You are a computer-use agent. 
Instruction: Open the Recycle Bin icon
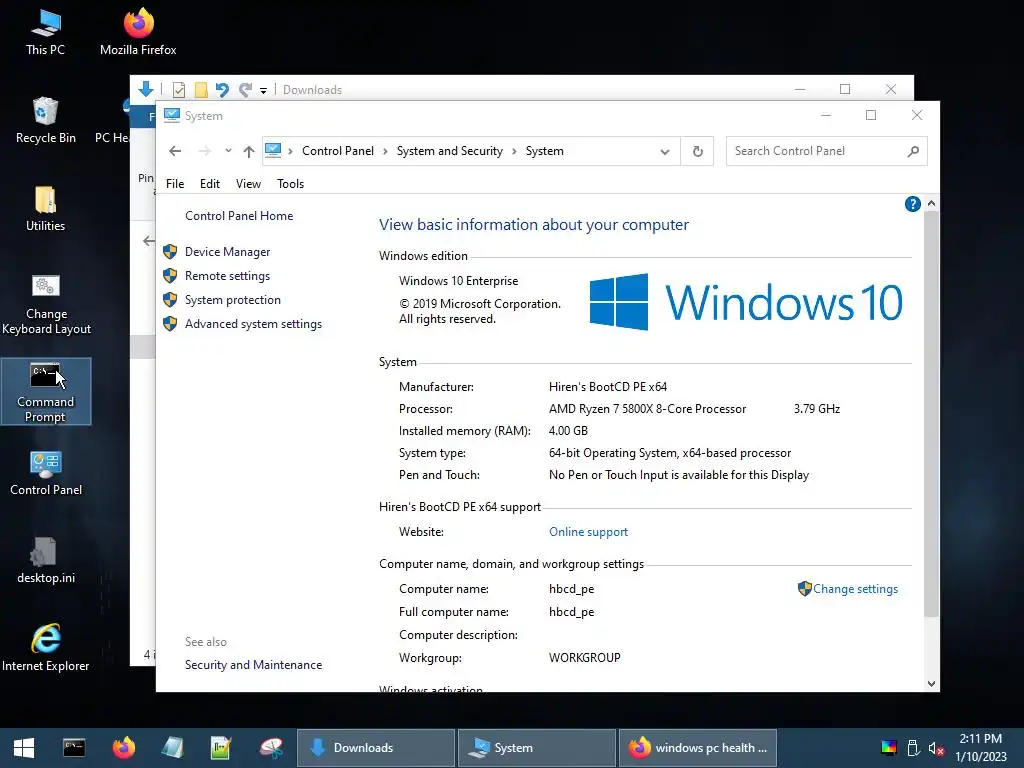[x=45, y=120]
